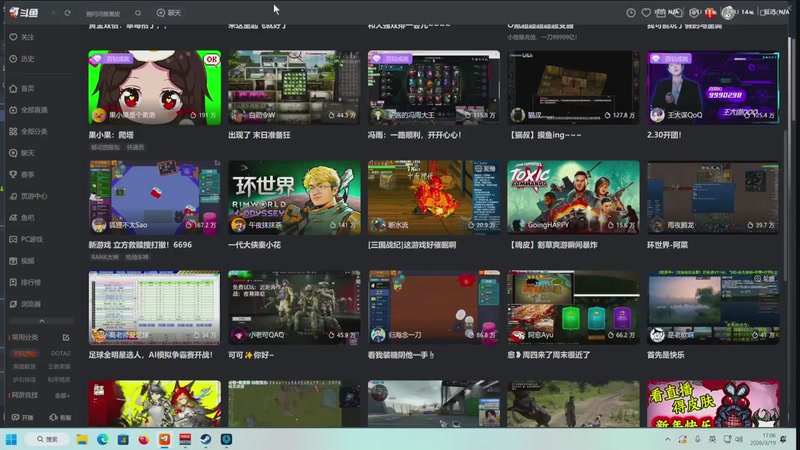Open the 环世界 RimWorld Odyssey stream thumbnail
Screen dimensions: 800x450
click(x=294, y=197)
